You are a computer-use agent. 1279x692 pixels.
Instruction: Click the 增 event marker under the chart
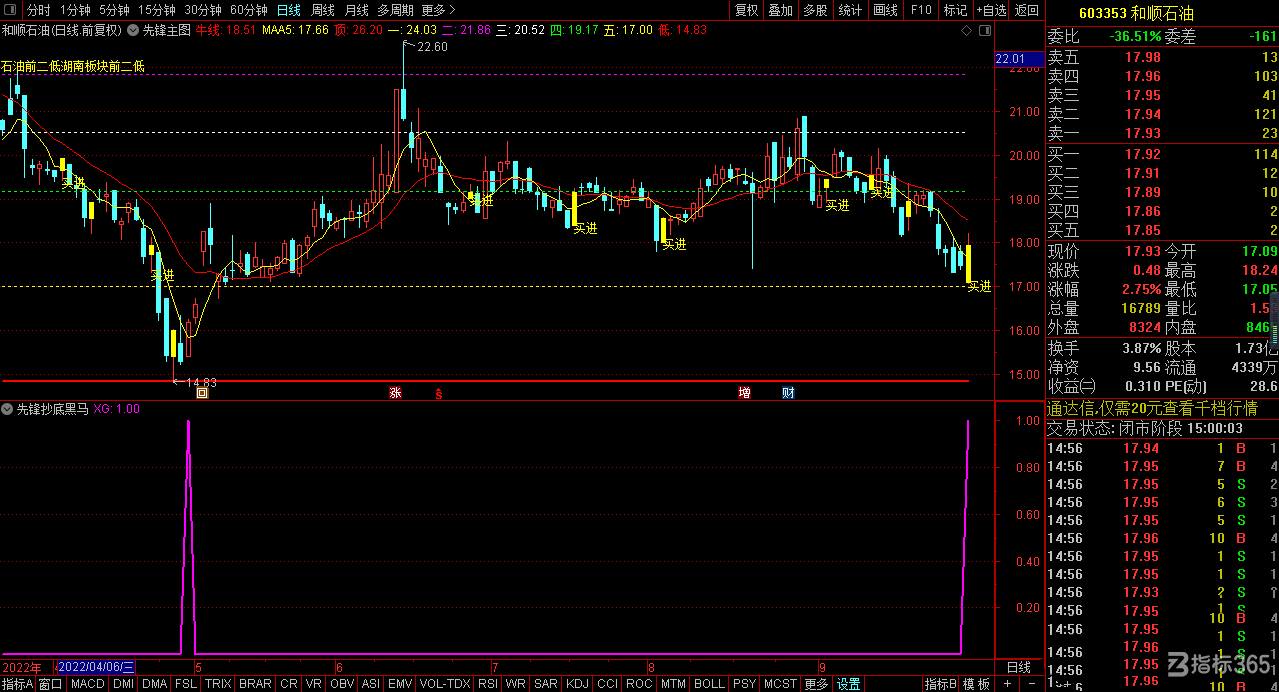(x=744, y=393)
